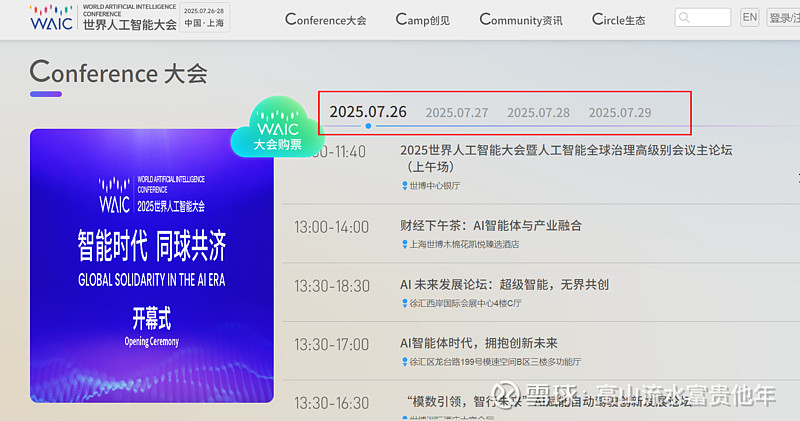
Task: Click the venue text 上海世博木棉花凯悦臻选酒店
Action: pyautogui.click(x=464, y=244)
